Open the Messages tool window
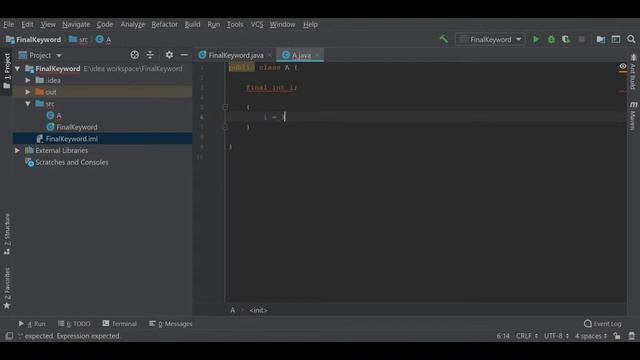 (170, 324)
